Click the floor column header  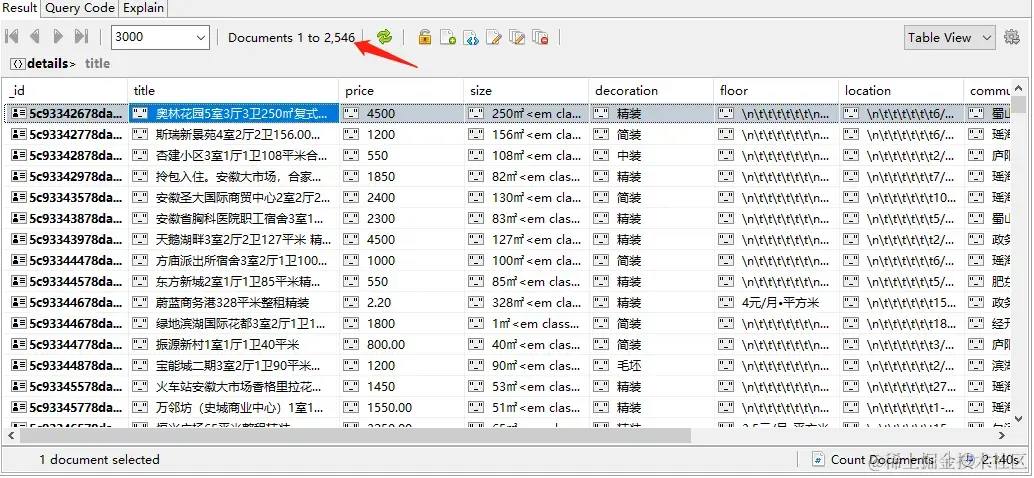coord(776,91)
